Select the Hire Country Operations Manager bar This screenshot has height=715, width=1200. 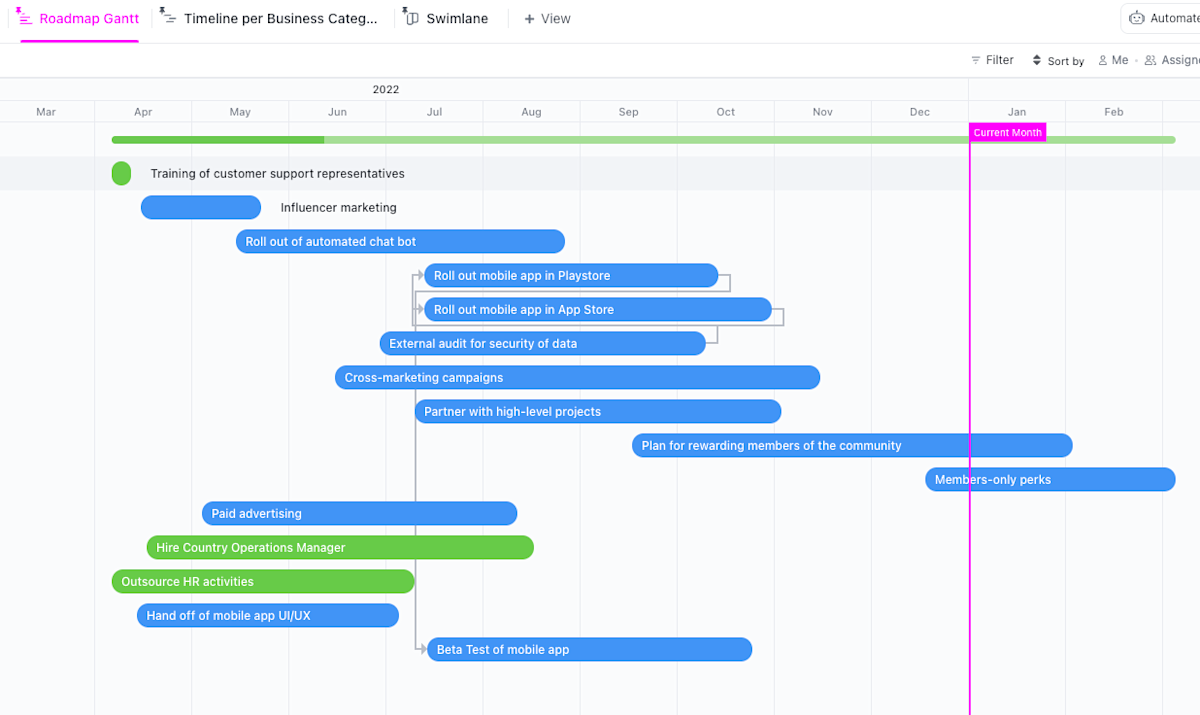click(339, 547)
